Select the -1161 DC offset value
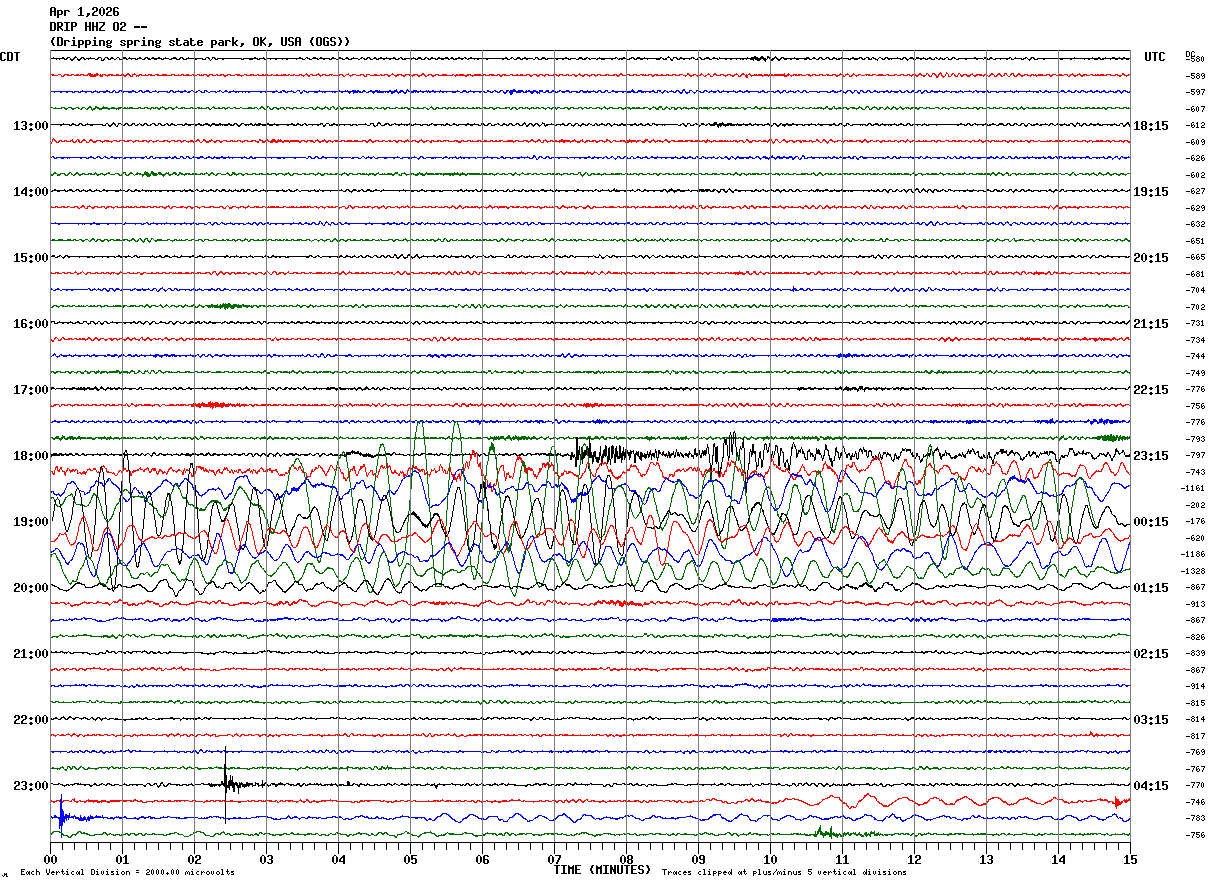This screenshot has height=886, width=1210. click(1194, 489)
